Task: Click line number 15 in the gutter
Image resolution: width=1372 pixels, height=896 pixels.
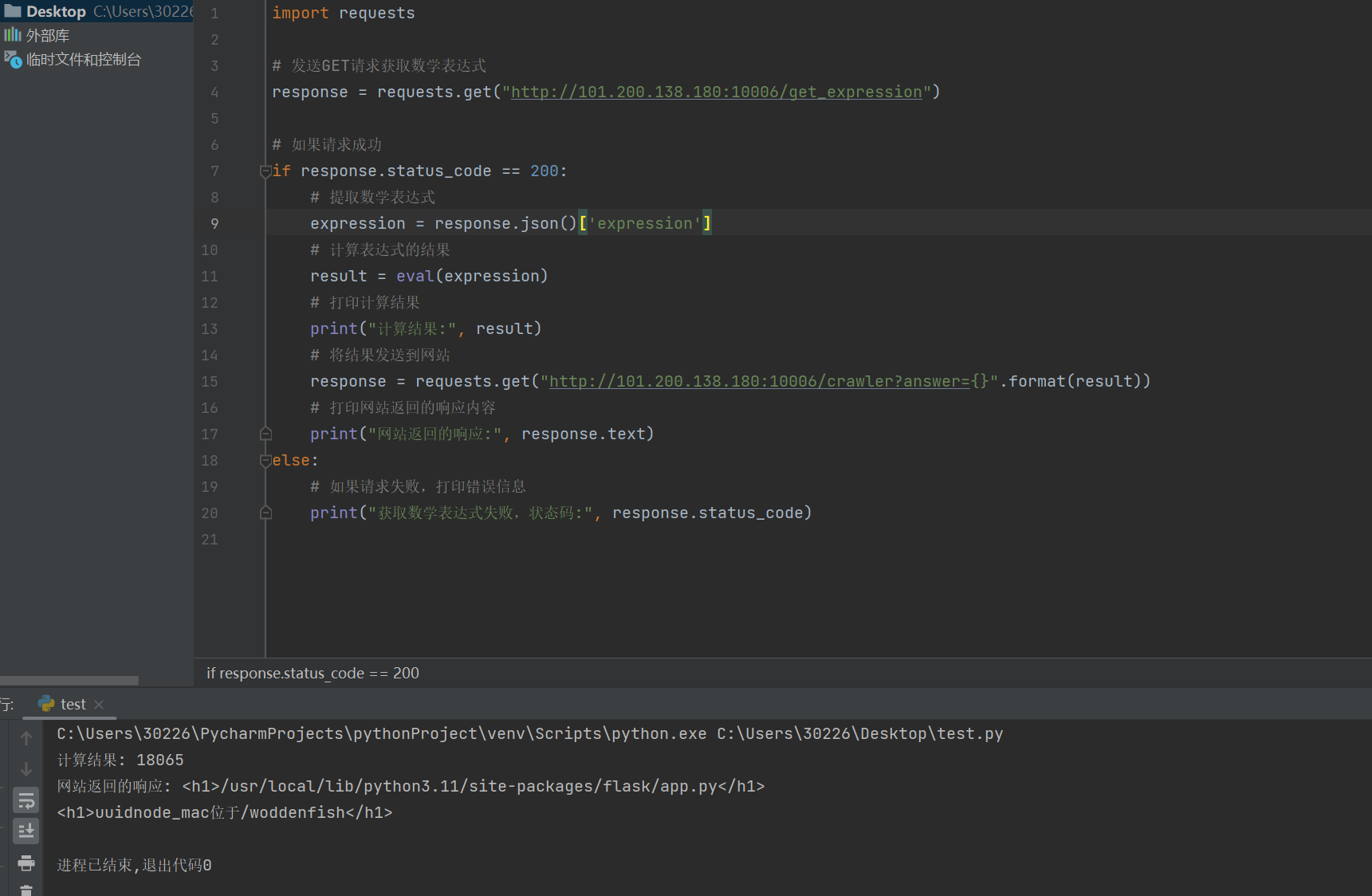Action: coord(210,382)
